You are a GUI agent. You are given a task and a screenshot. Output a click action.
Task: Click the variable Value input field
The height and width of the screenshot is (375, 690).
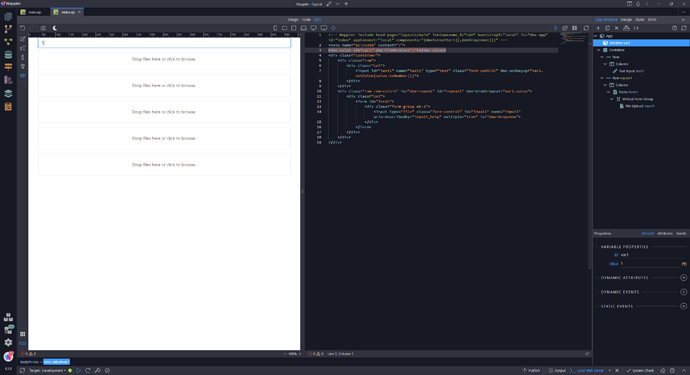pyautogui.click(x=650, y=264)
